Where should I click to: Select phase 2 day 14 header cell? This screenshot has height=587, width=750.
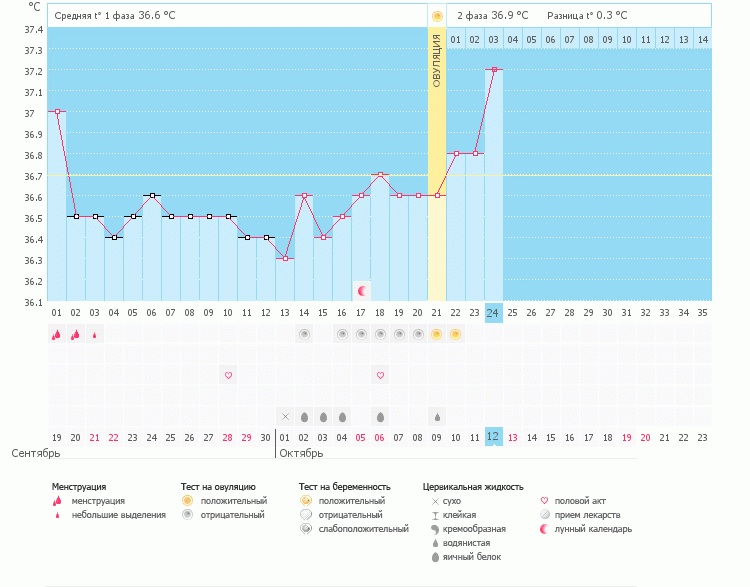pos(702,39)
